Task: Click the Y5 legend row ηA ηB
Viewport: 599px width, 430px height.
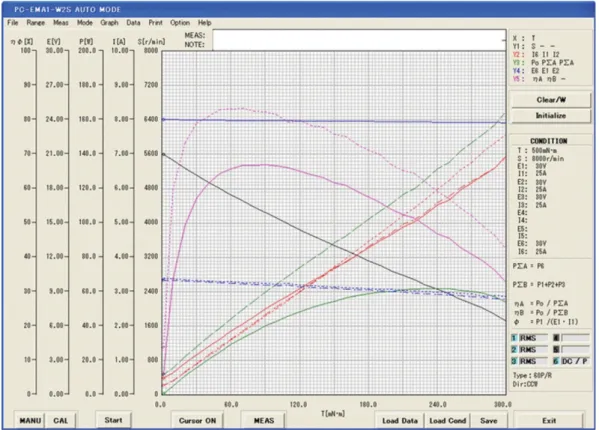Action: [539, 79]
